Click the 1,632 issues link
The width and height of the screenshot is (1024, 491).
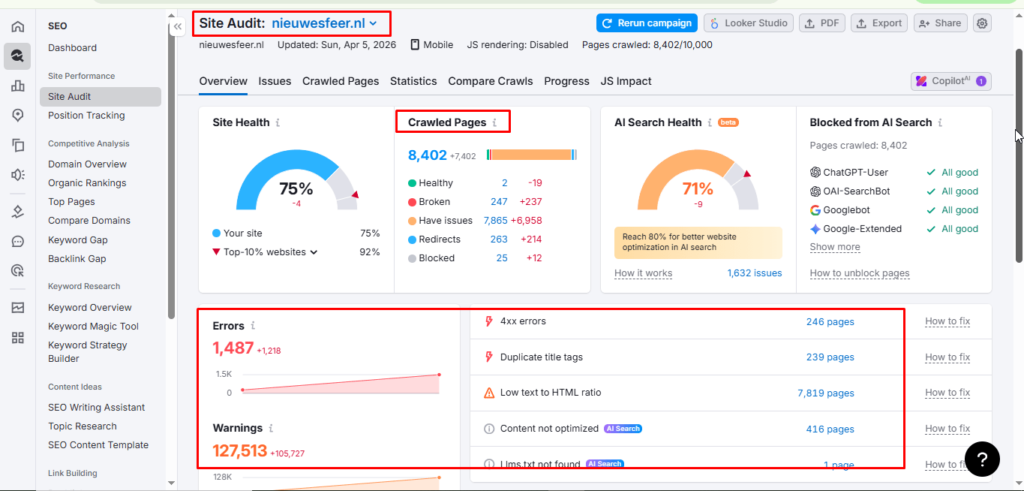[x=754, y=273]
